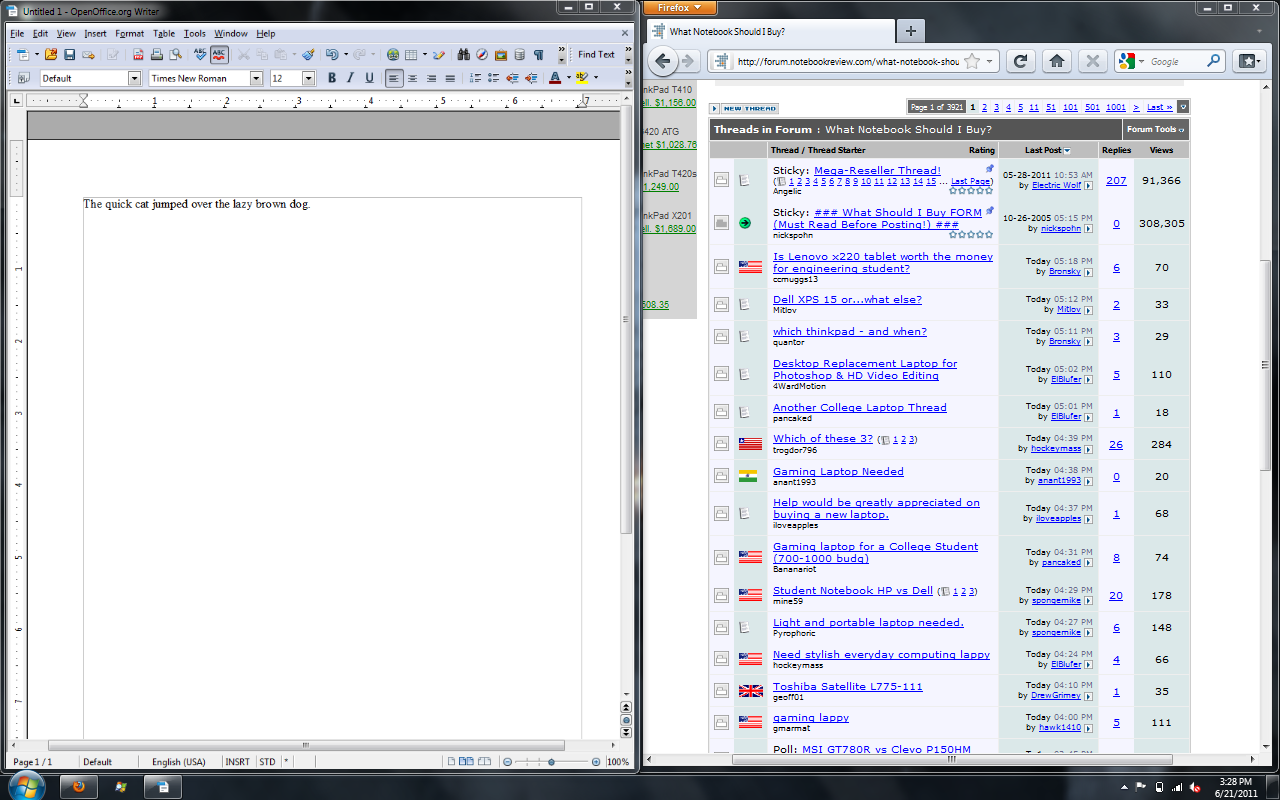Toggle Bold formatting

point(332,78)
